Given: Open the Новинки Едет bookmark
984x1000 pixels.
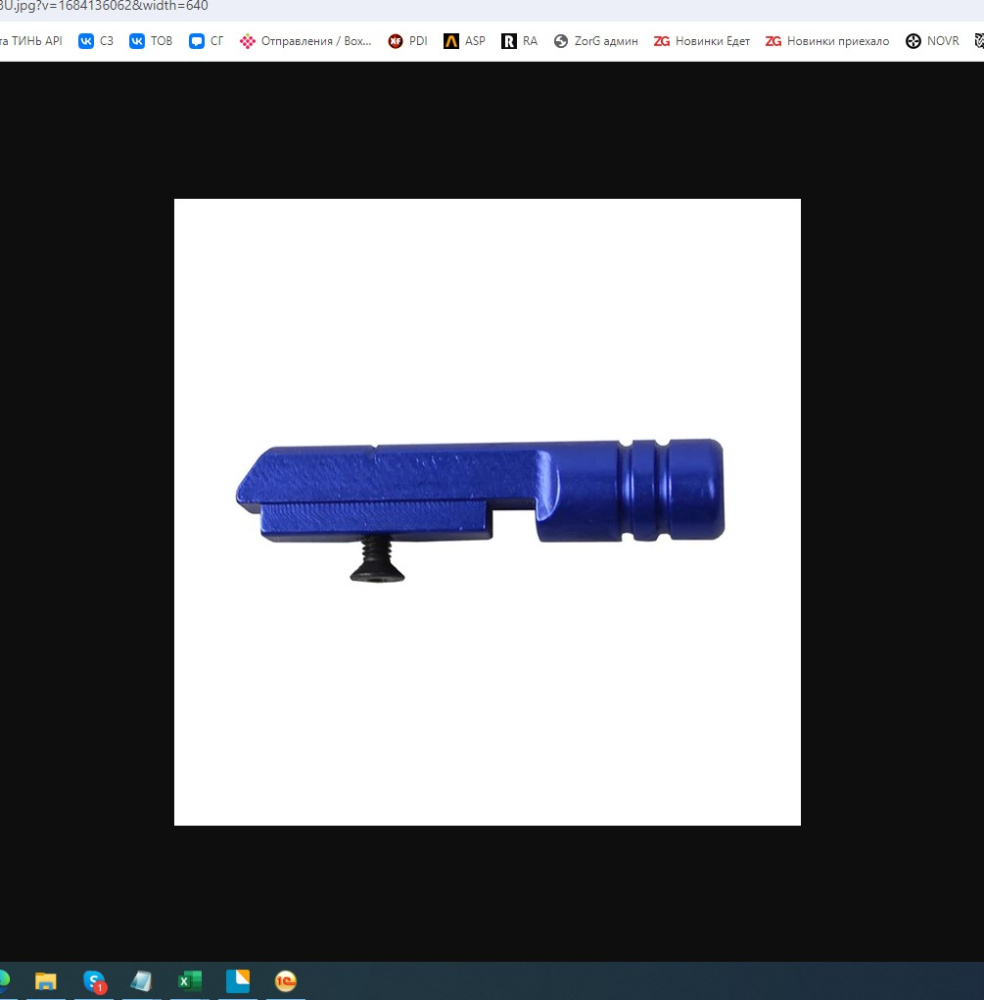Looking at the screenshot, I should tap(701, 41).
